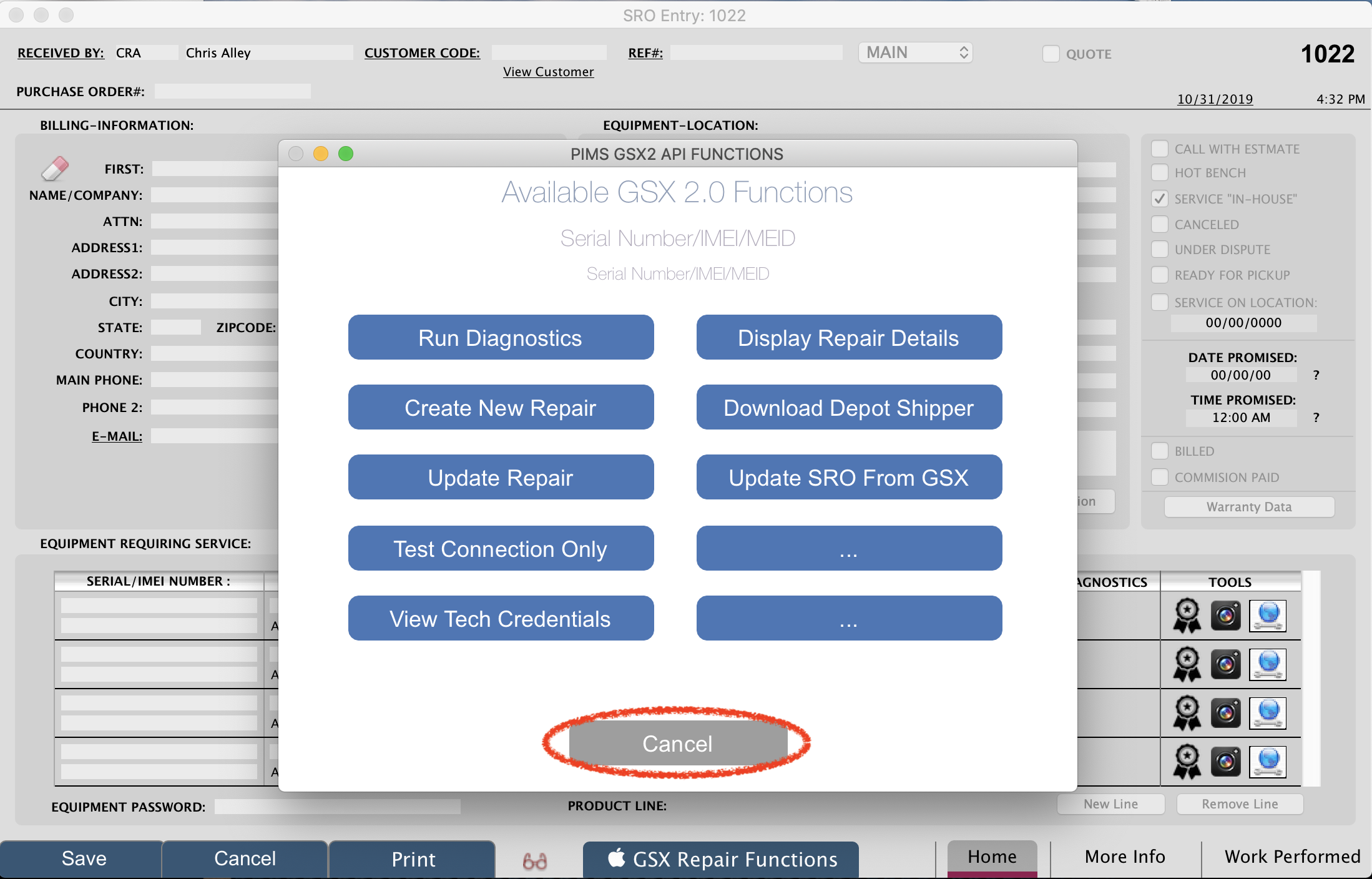Click the DATE PROMISED question mark
1372x879 pixels.
(x=1316, y=375)
